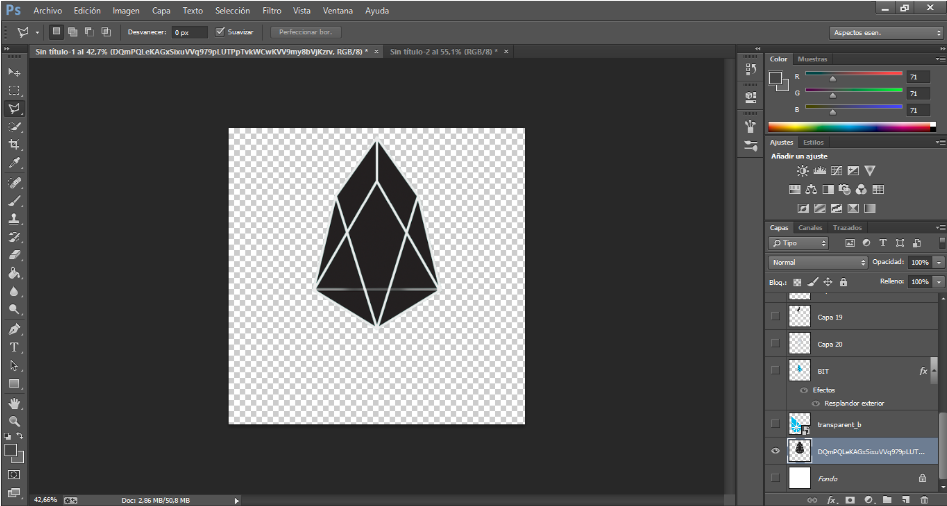Viewport: 947px width, 506px height.
Task: Open the Archivo menu
Action: (48, 11)
